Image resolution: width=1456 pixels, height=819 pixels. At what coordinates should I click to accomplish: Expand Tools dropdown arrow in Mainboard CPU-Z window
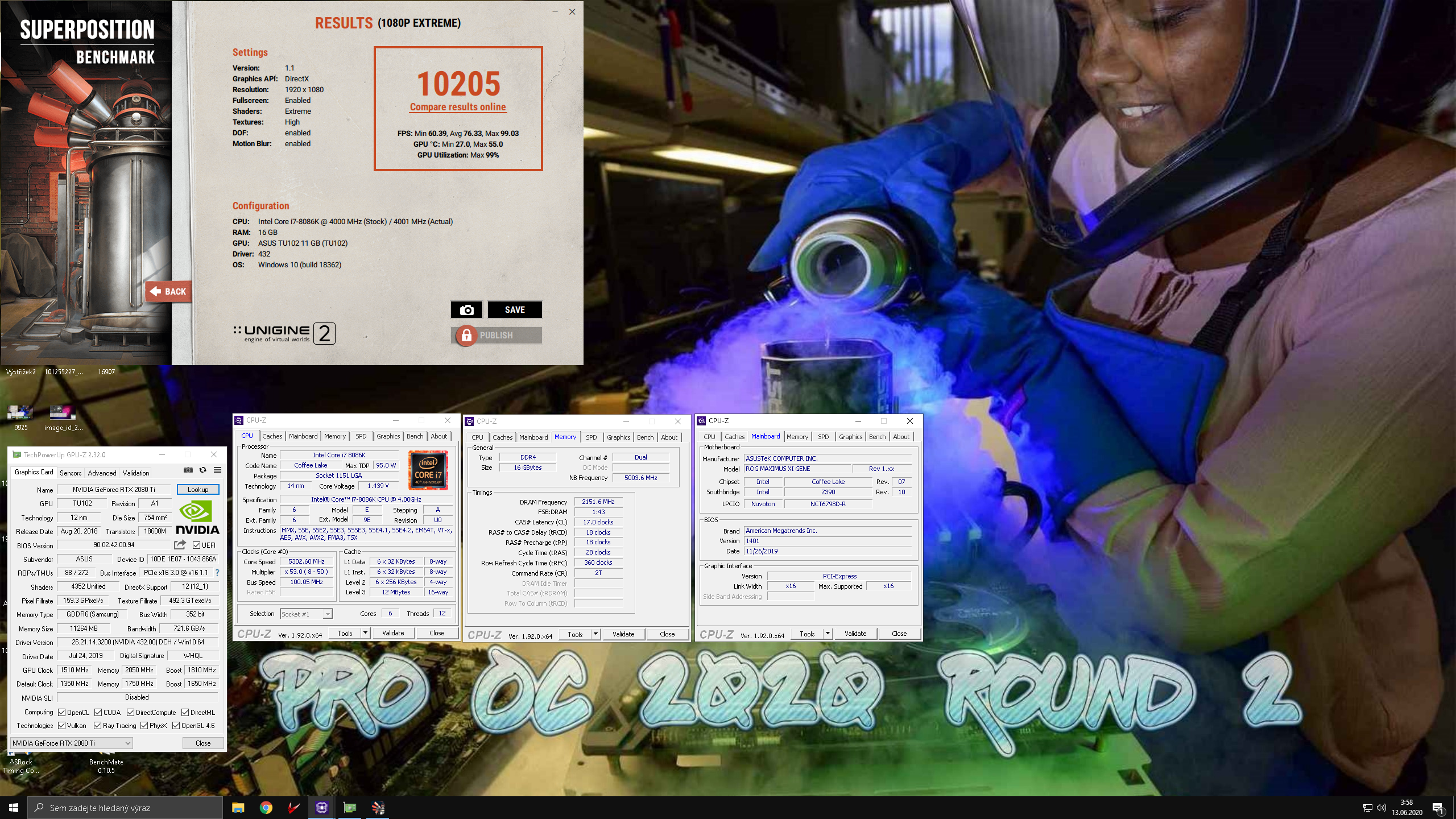pos(828,634)
